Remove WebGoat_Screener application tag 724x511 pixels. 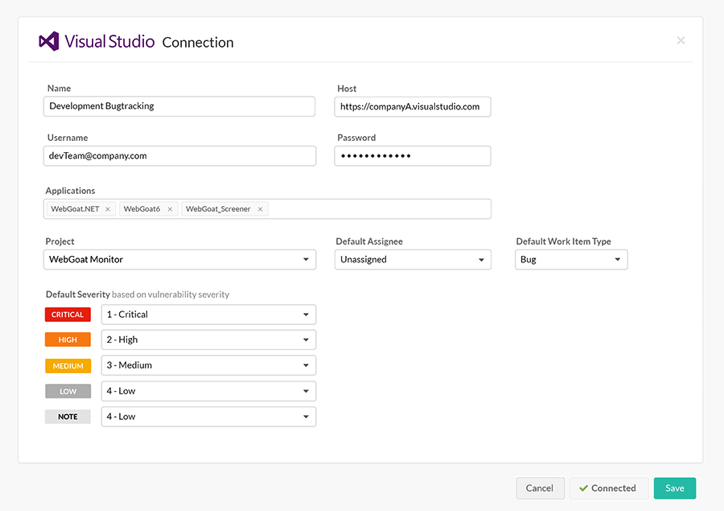(x=261, y=209)
